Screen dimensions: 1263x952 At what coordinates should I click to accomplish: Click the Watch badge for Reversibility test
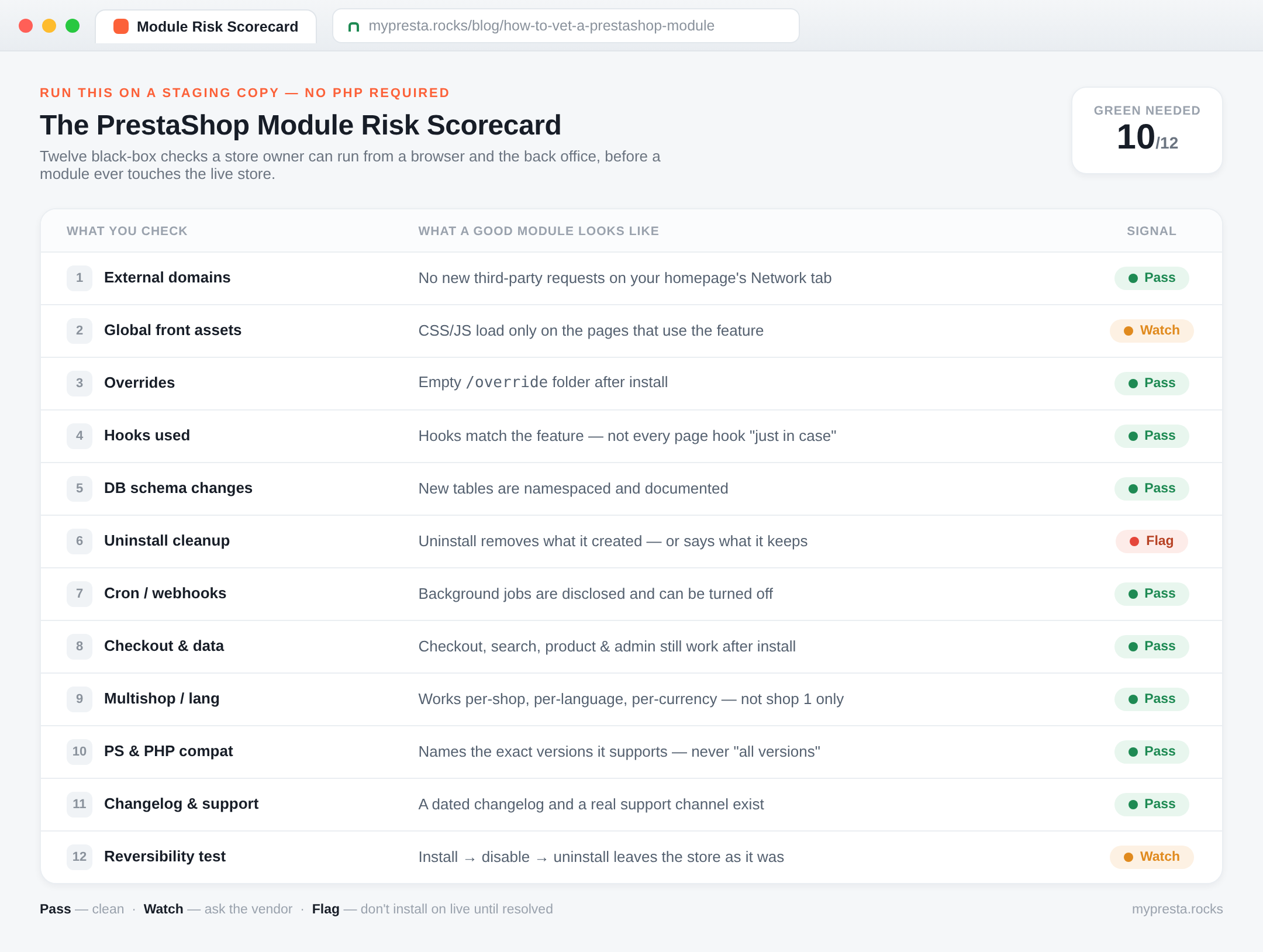point(1151,857)
